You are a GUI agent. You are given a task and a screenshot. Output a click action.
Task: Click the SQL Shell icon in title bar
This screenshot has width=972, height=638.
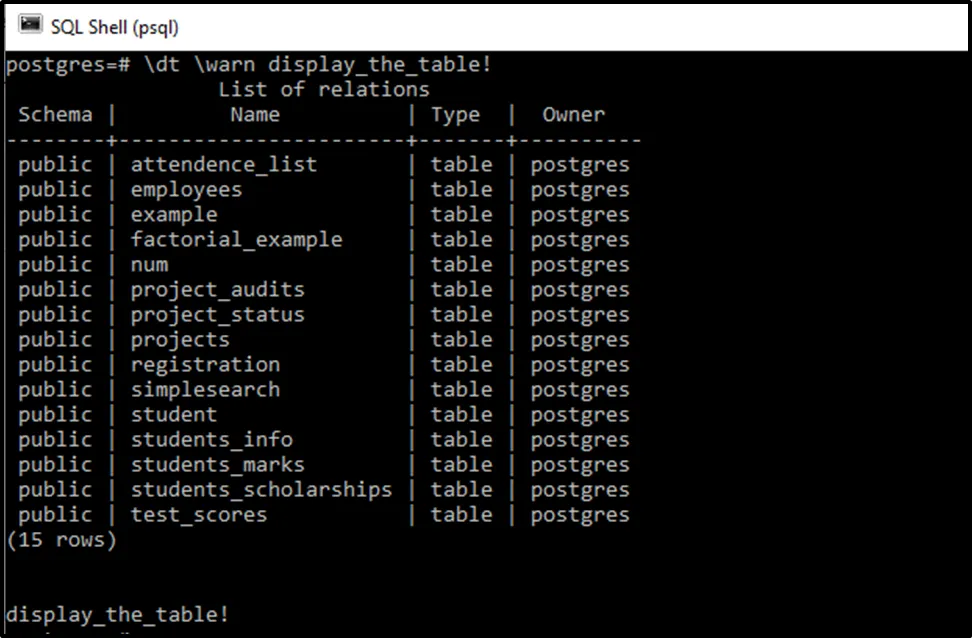[x=31, y=26]
